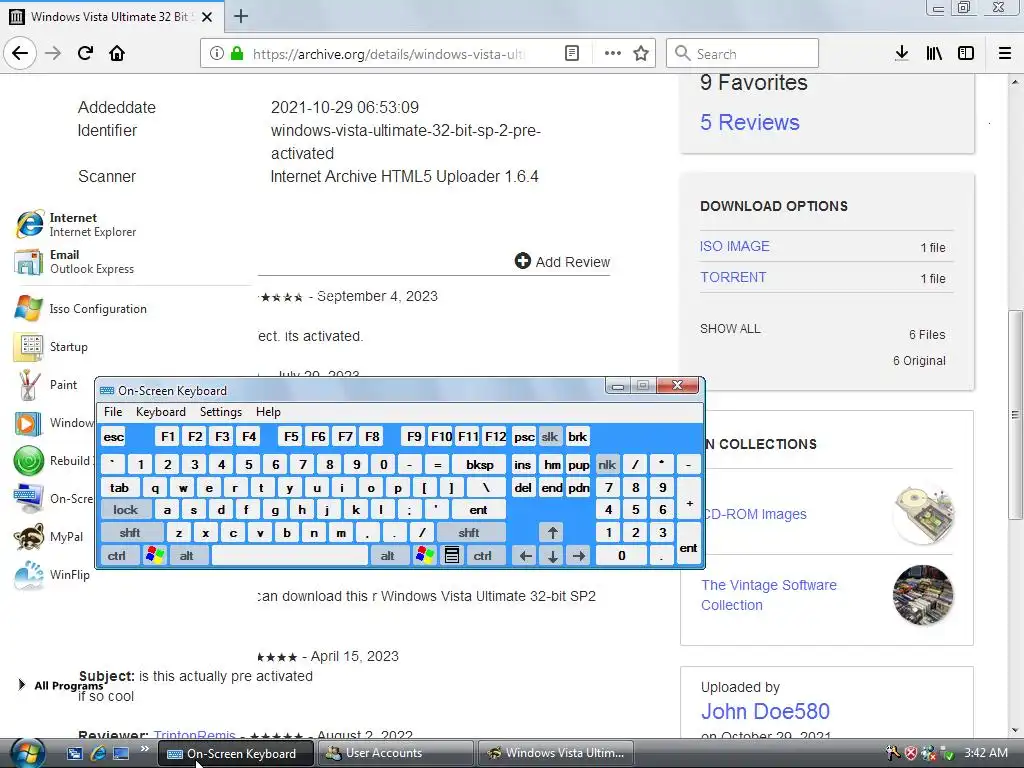Screen dimensions: 1024x768
Task: Show the Firefox sidebars icon
Action: point(966,54)
